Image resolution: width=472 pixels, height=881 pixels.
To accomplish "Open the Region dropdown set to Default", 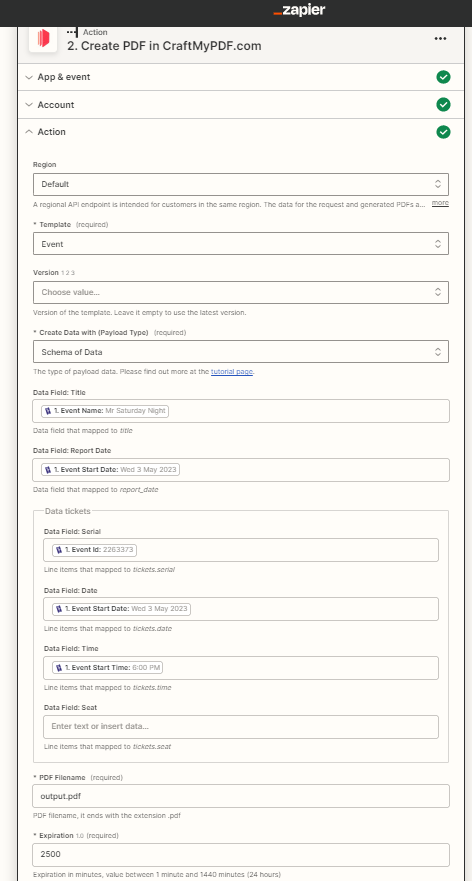I will coord(240,184).
